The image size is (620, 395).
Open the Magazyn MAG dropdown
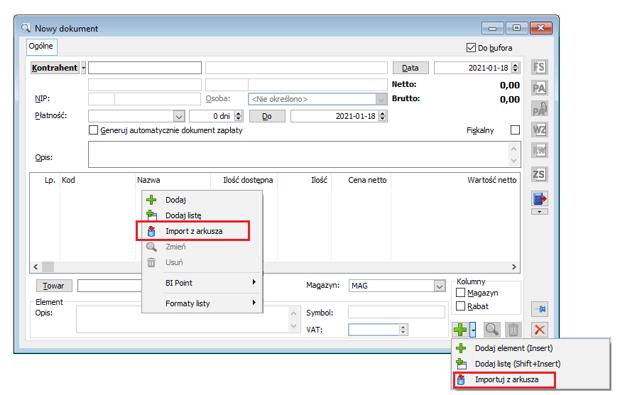[439, 285]
